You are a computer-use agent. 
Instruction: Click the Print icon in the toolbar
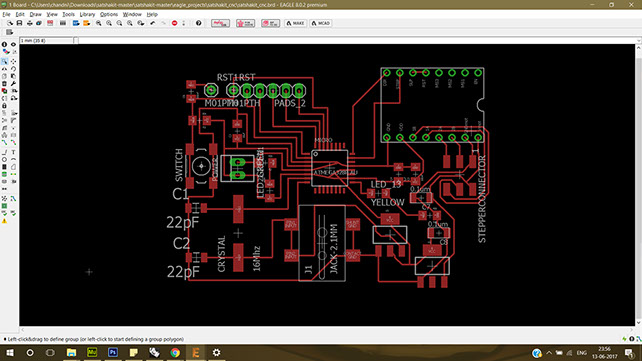pyautogui.click(x=29, y=23)
